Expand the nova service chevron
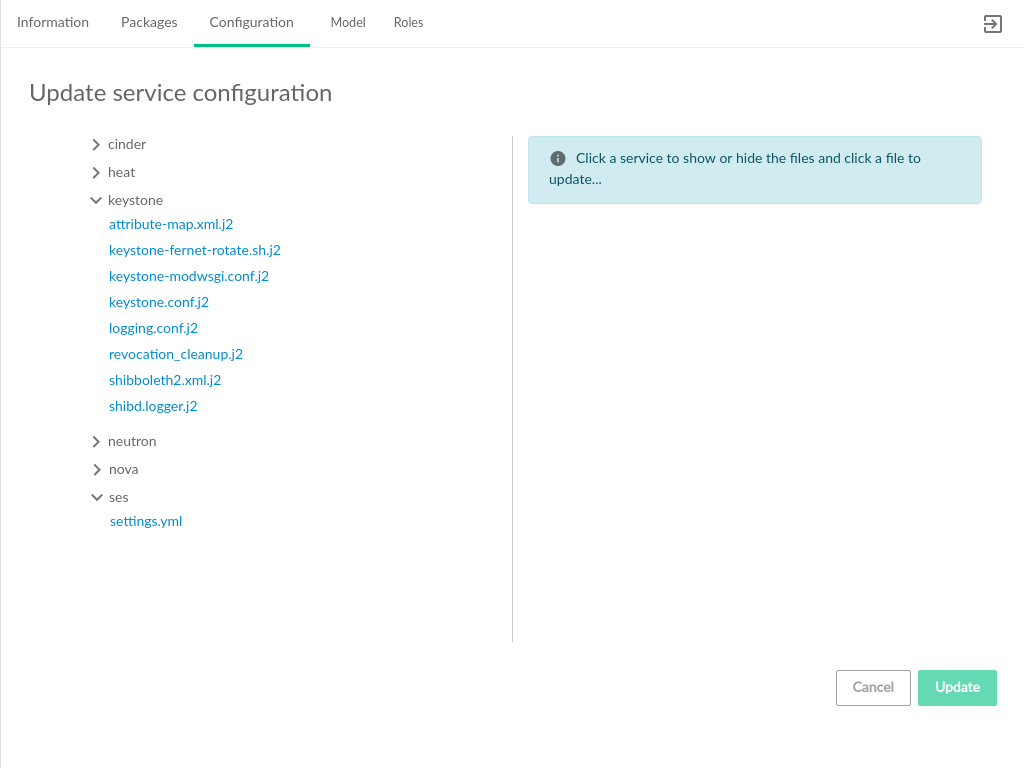Viewport: 1024px width, 768px height. [96, 470]
